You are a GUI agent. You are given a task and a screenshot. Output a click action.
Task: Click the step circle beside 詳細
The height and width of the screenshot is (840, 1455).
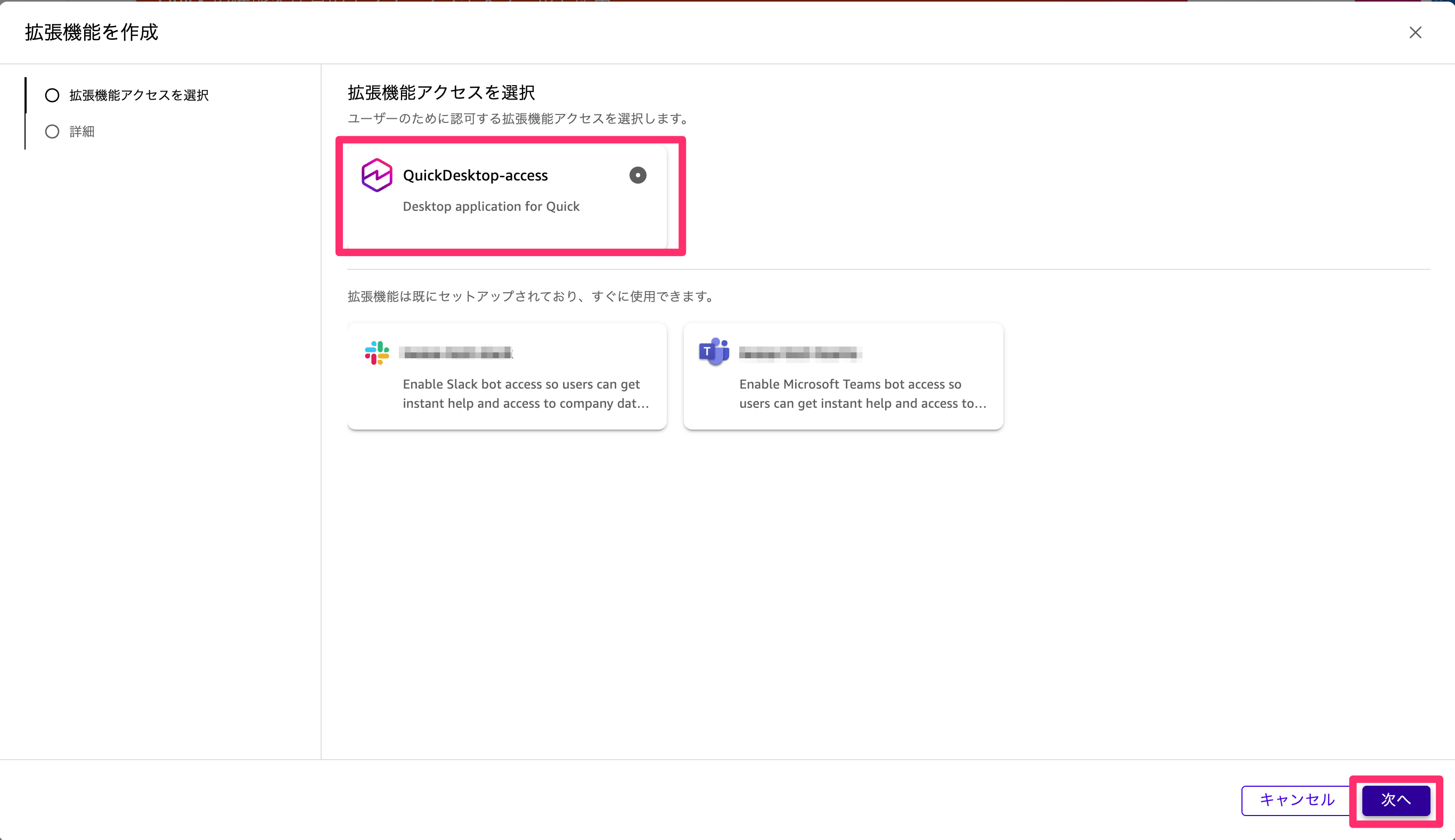coord(52,131)
